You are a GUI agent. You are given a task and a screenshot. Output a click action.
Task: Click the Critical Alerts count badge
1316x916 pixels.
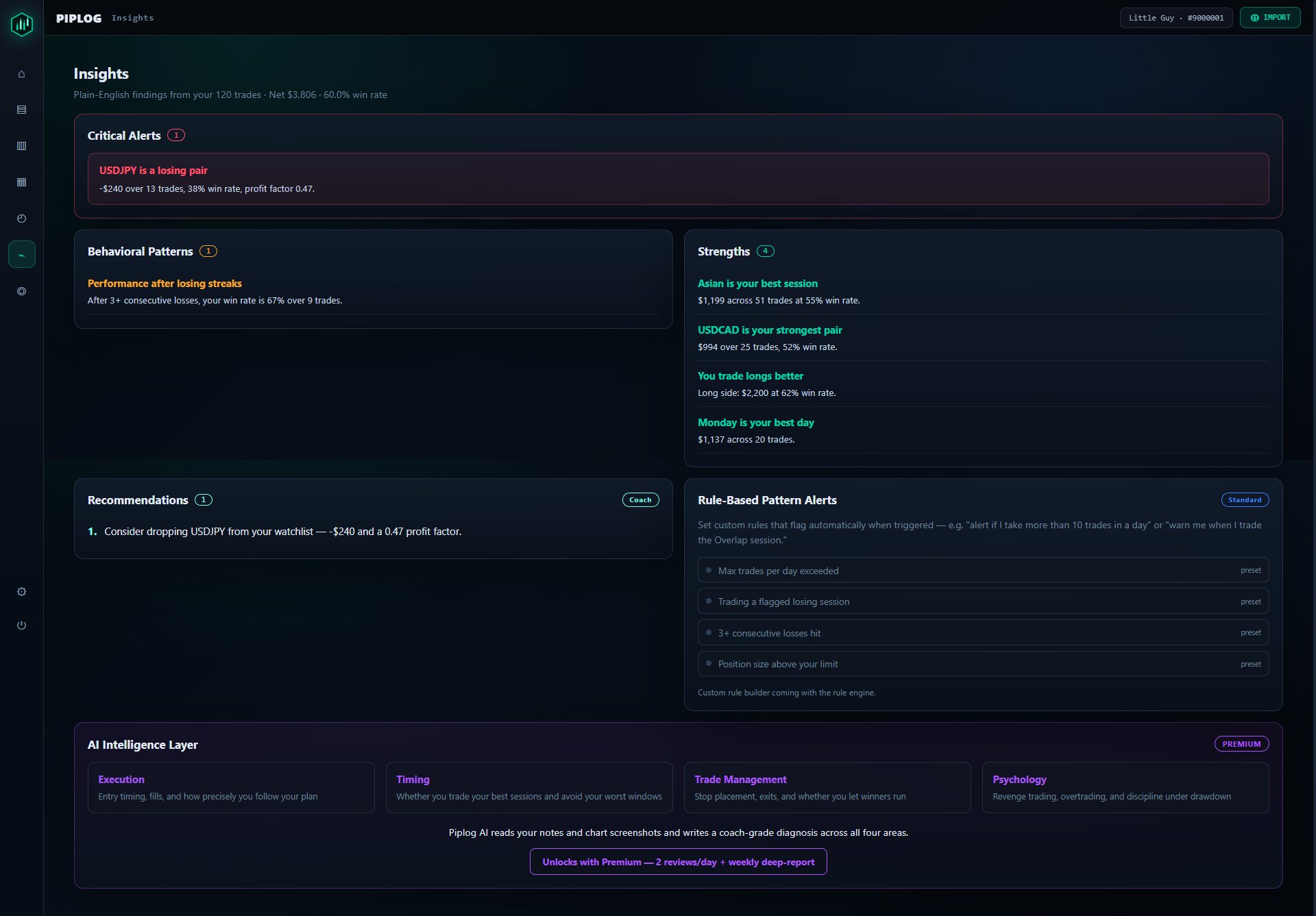176,136
